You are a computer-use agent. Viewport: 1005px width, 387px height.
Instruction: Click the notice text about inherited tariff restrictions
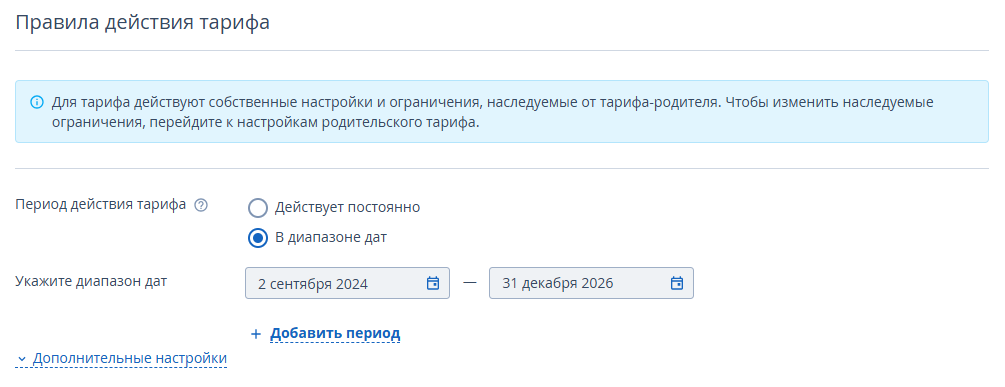click(492, 112)
